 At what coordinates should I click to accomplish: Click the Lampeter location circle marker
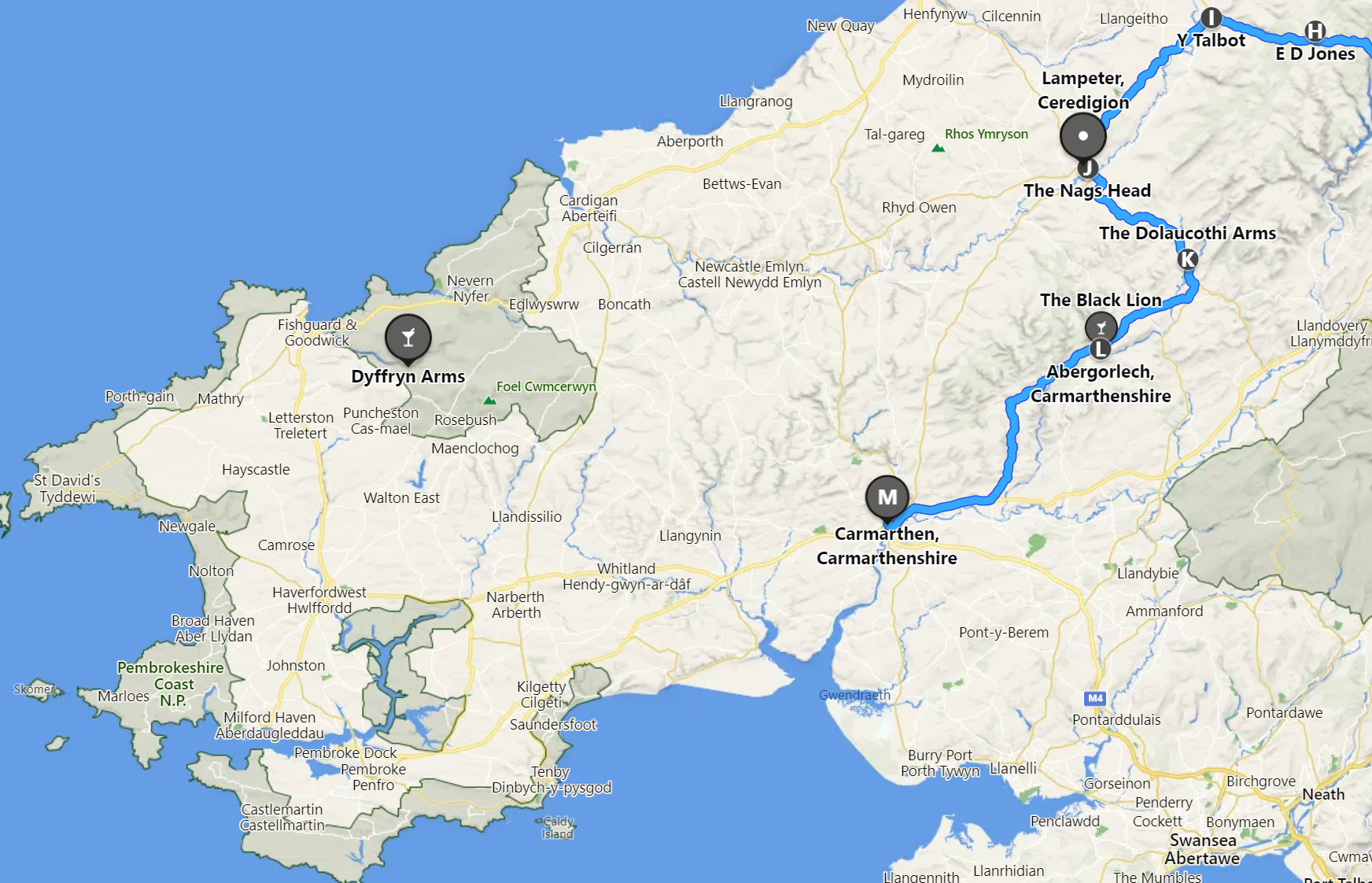click(x=1083, y=136)
